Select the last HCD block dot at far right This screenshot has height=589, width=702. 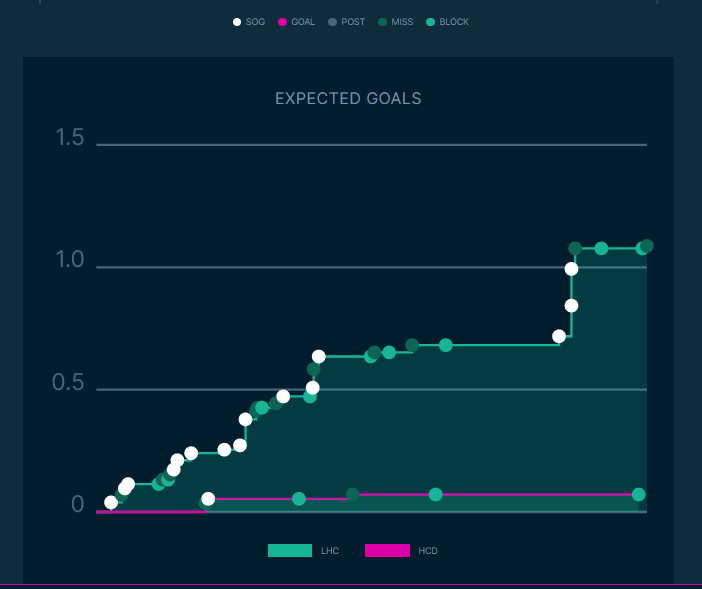638,495
